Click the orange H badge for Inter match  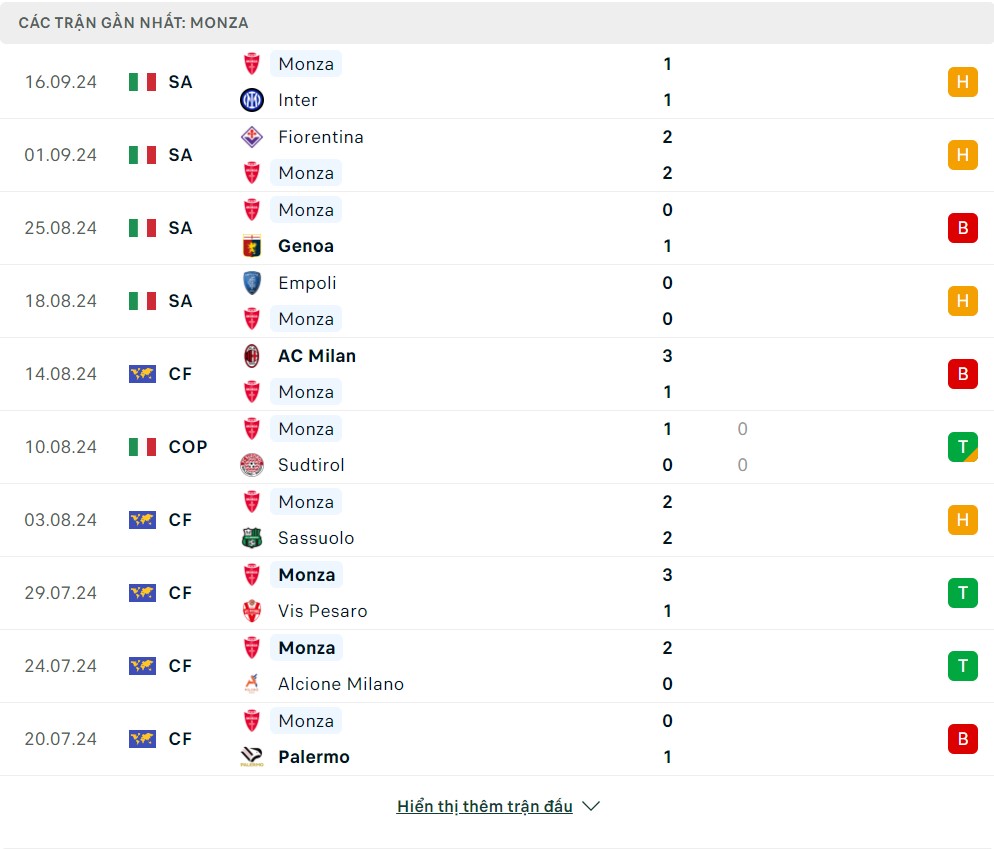(x=962, y=82)
